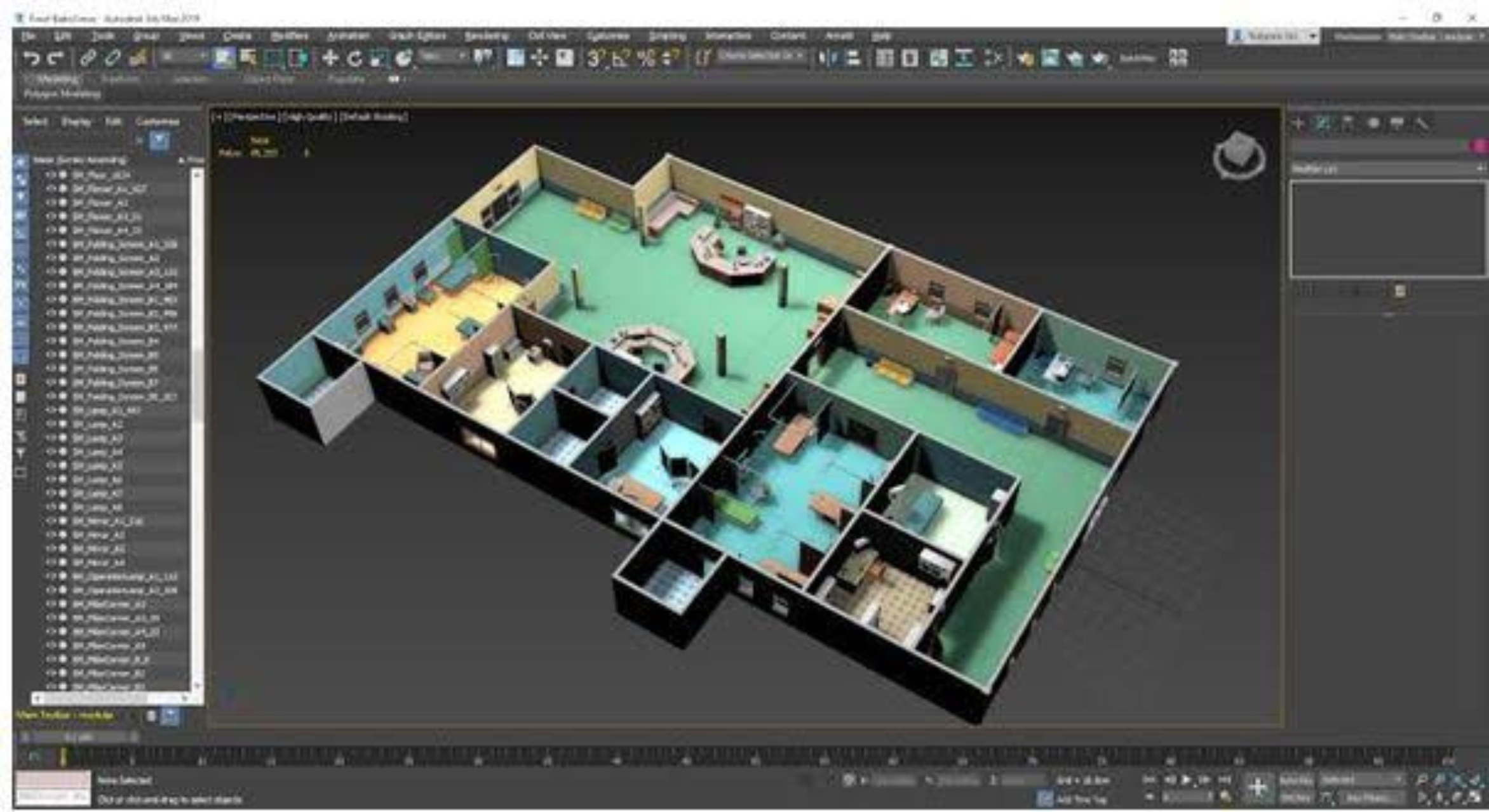
Task: Toggle Window/Crossing selection mode
Action: pyautogui.click(x=298, y=58)
